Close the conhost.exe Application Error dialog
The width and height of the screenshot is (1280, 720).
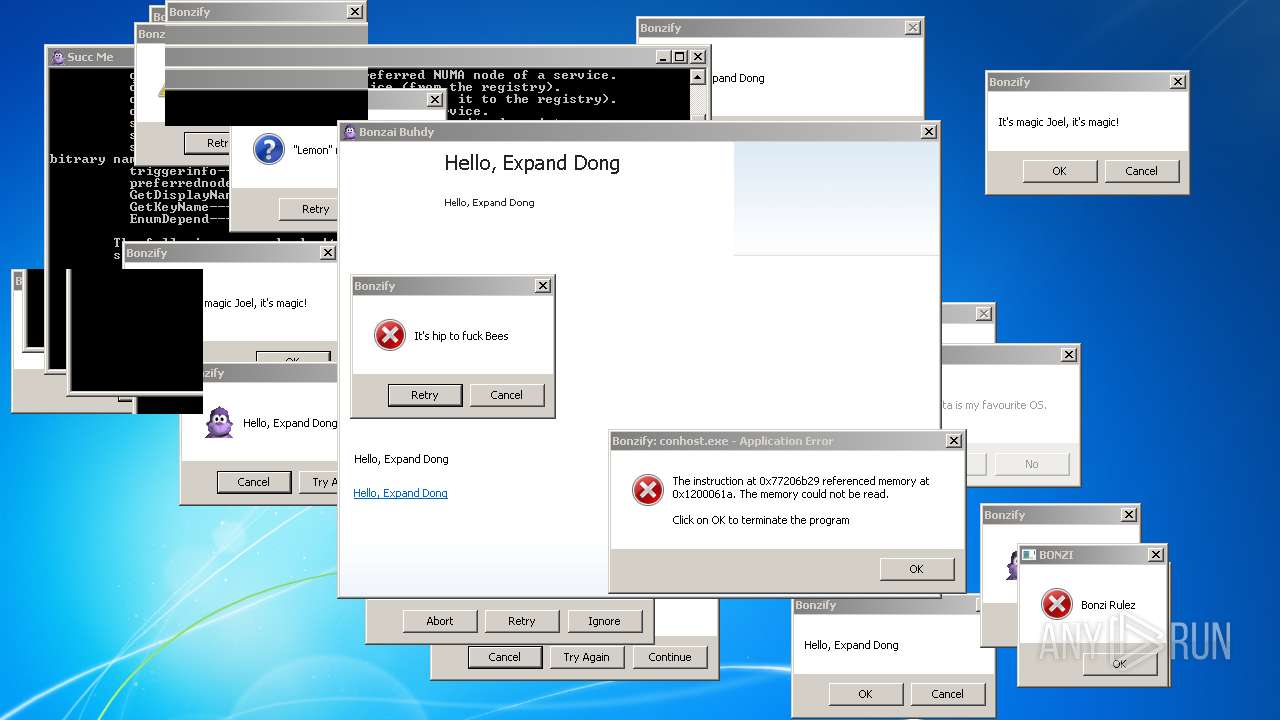point(954,441)
